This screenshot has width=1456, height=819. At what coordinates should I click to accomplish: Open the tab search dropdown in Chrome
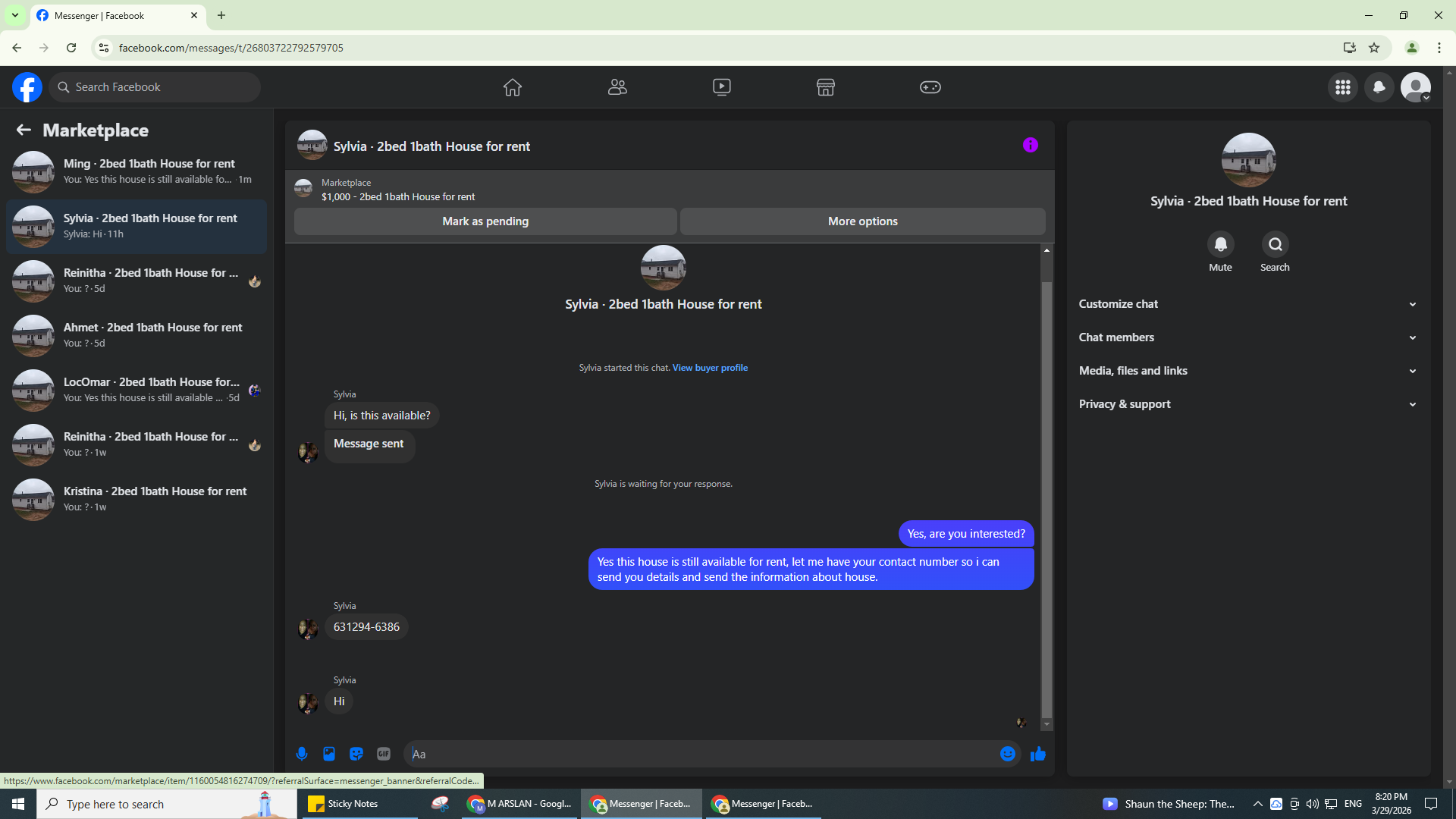(15, 15)
